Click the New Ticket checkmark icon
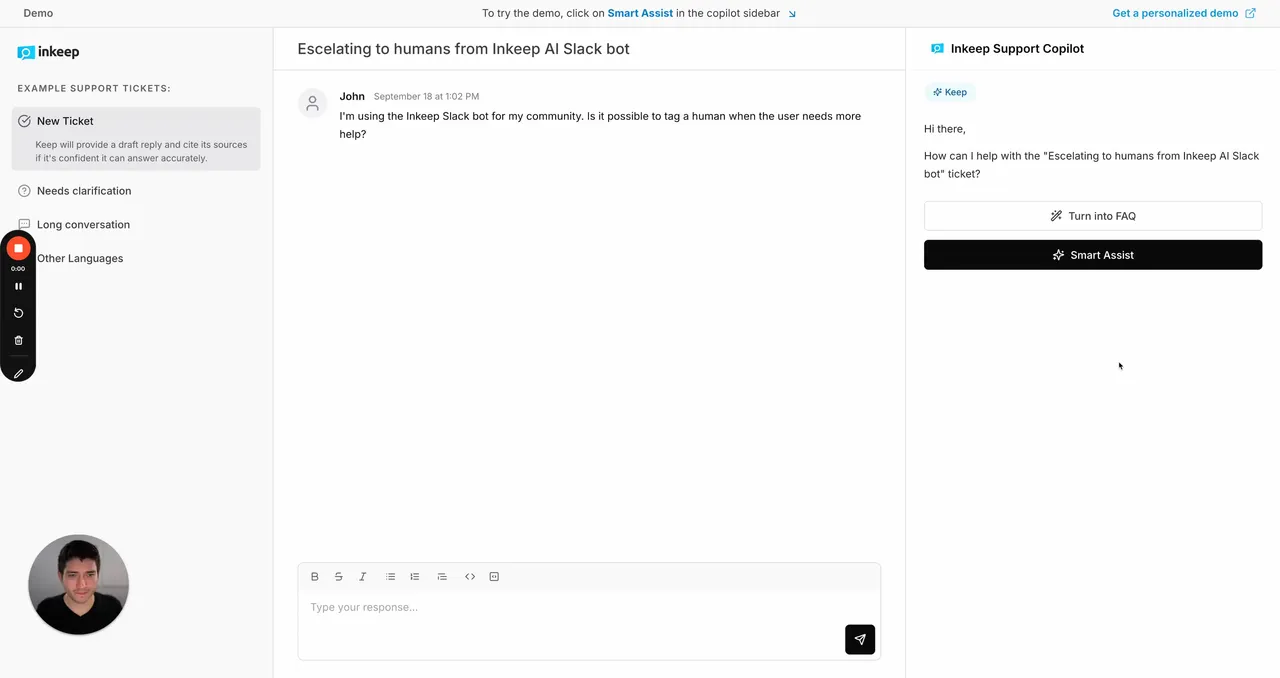Screen dimensions: 1280x678 tap(24, 121)
